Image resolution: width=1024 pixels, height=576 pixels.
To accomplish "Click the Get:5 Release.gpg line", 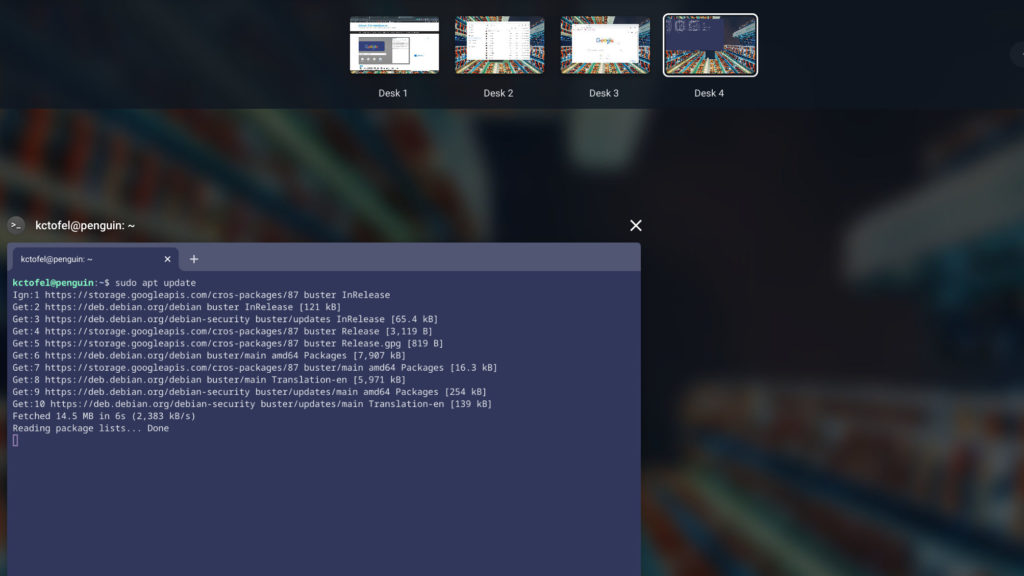I will click(227, 344).
